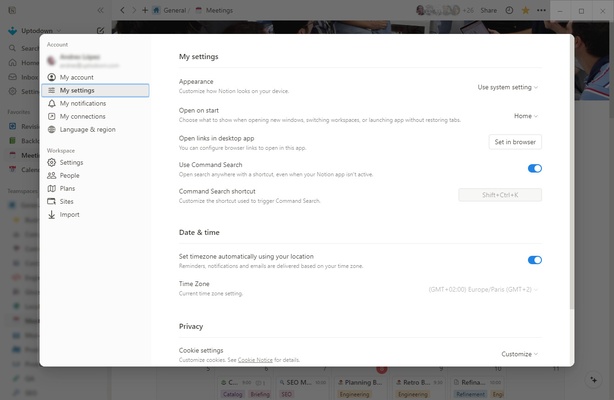Select My settings in the sidebar
The image size is (614, 400).
95,90
